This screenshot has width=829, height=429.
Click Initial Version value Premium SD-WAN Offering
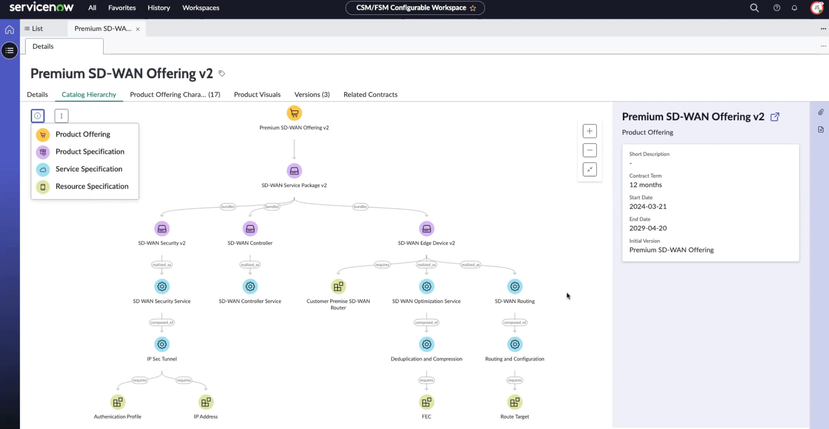coord(671,250)
